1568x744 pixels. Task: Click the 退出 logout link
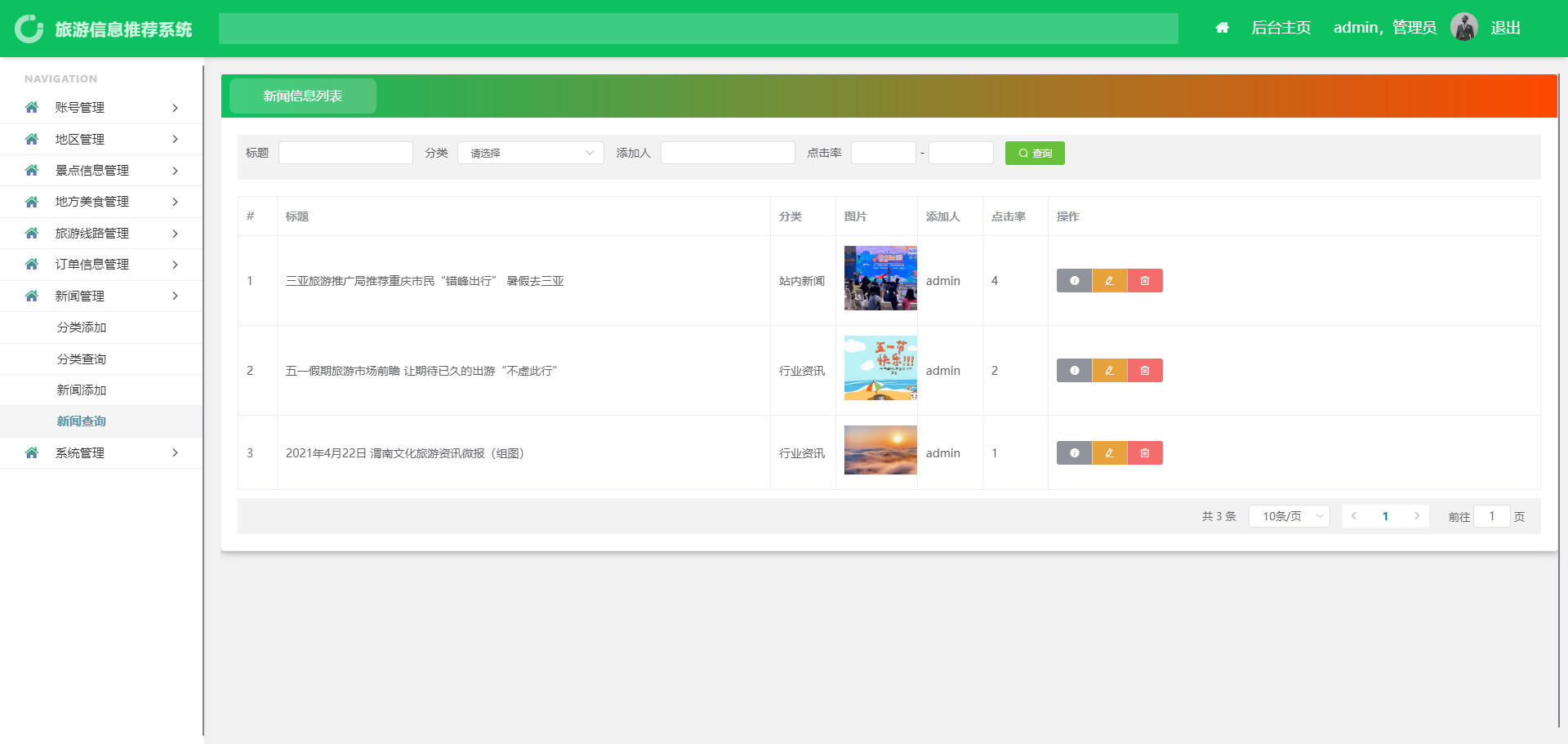(1504, 28)
